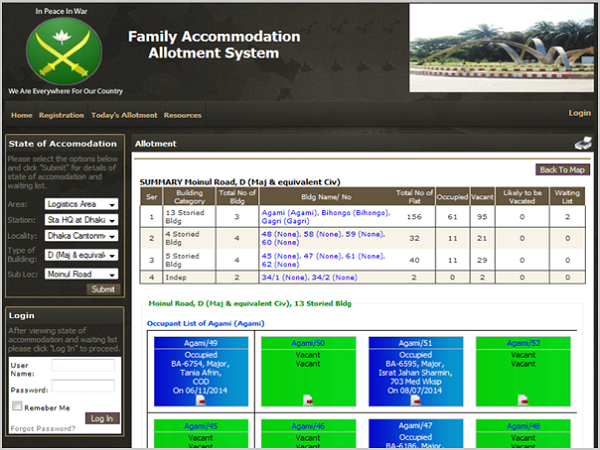Open the Agami (Agami) building link
This screenshot has width=600, height=450.
point(289,213)
